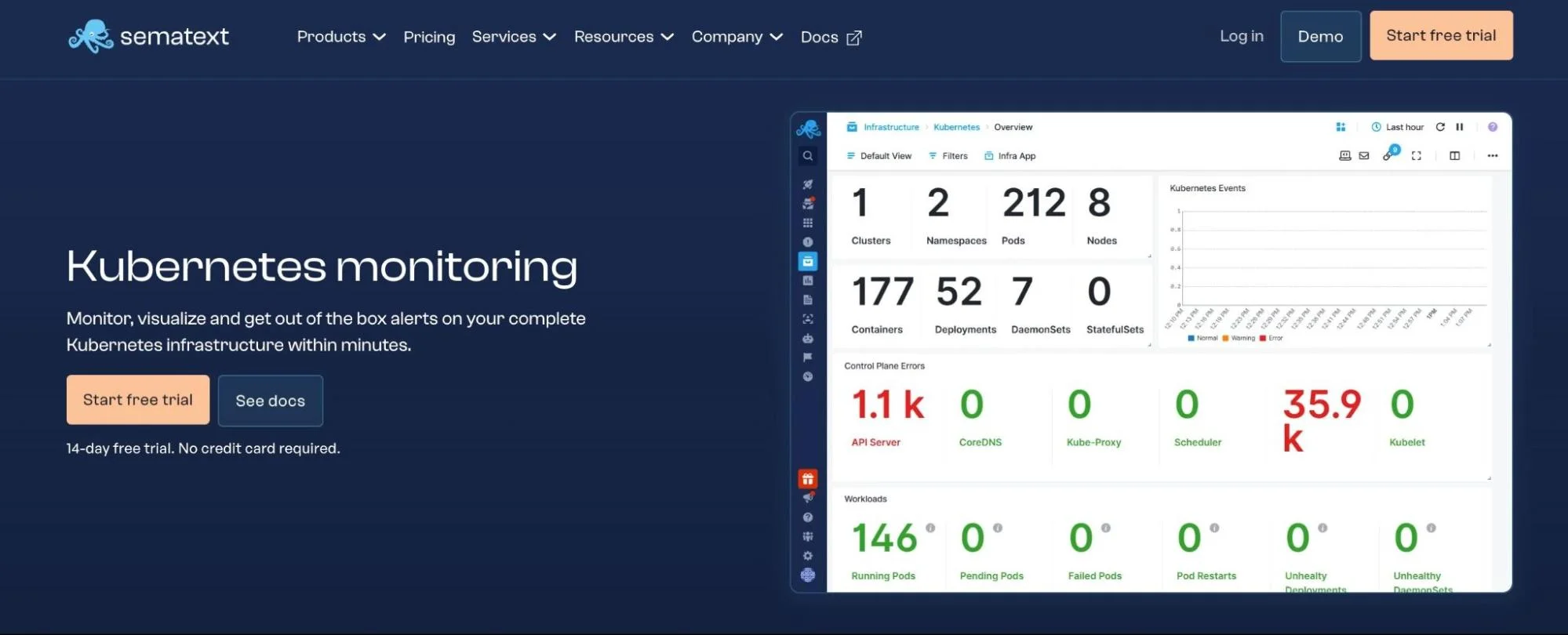Click the envelope email icon in the toolbar
1568x635 pixels.
[x=1364, y=156]
